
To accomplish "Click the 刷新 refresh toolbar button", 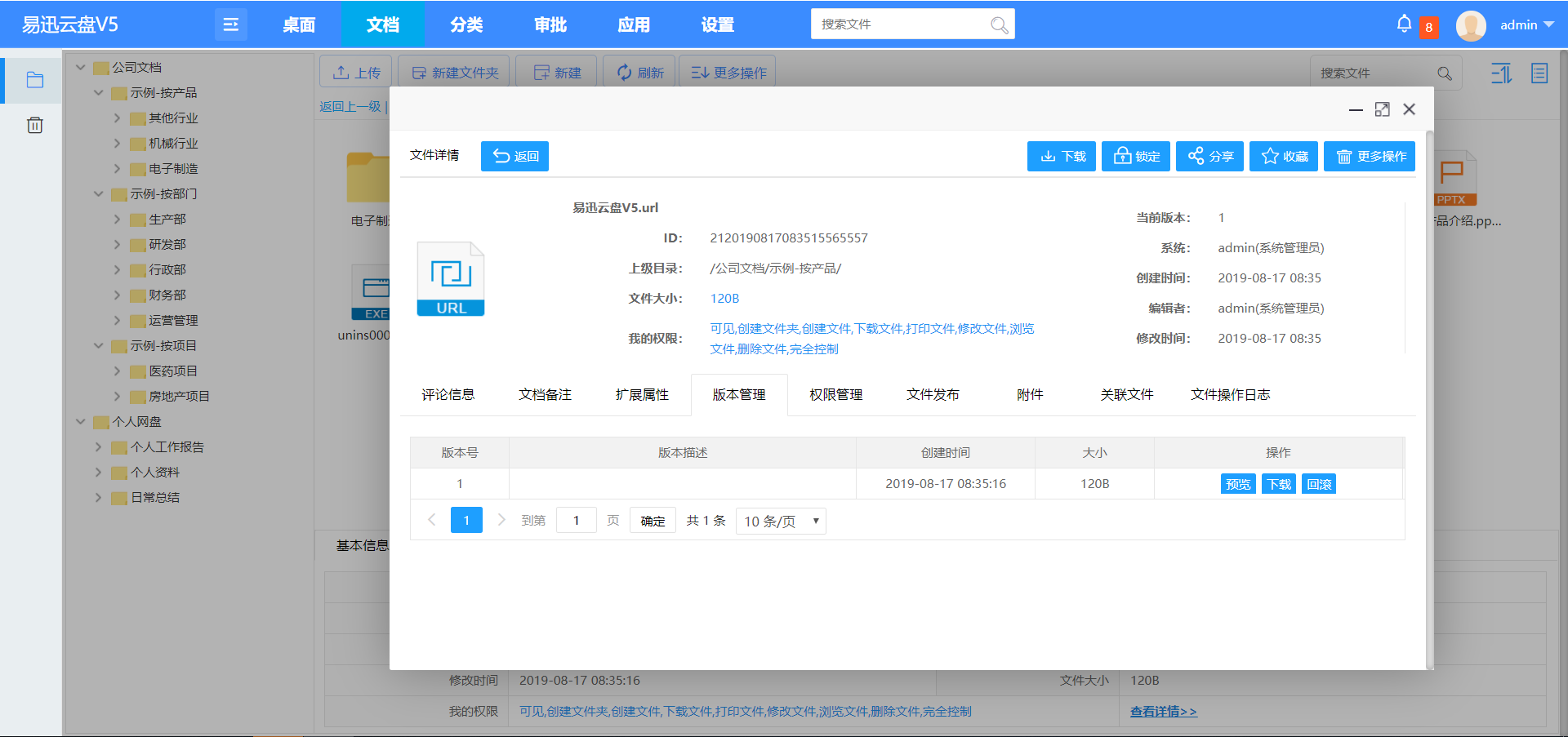I will 639,73.
